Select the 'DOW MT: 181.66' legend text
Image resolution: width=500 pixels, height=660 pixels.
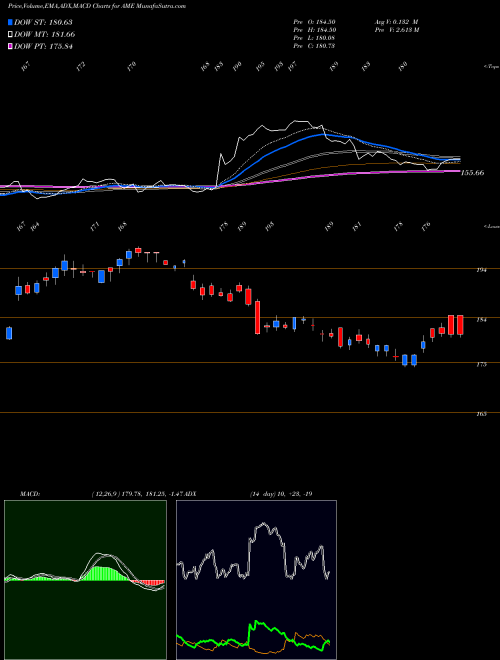coord(45,35)
